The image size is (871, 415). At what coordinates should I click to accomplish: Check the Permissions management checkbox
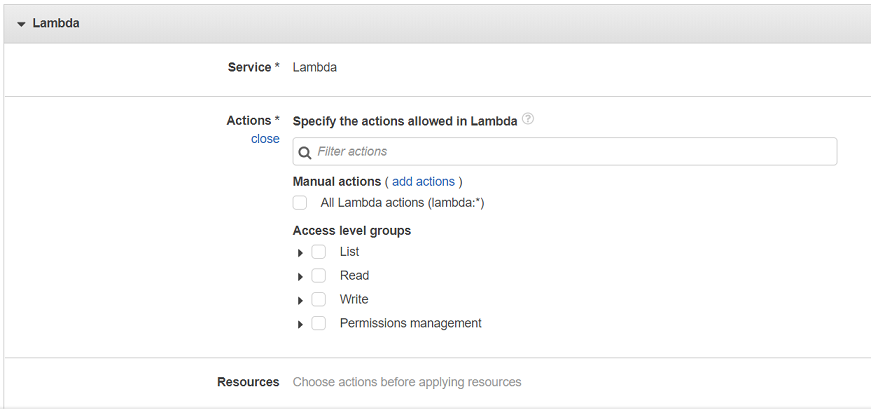click(x=319, y=324)
